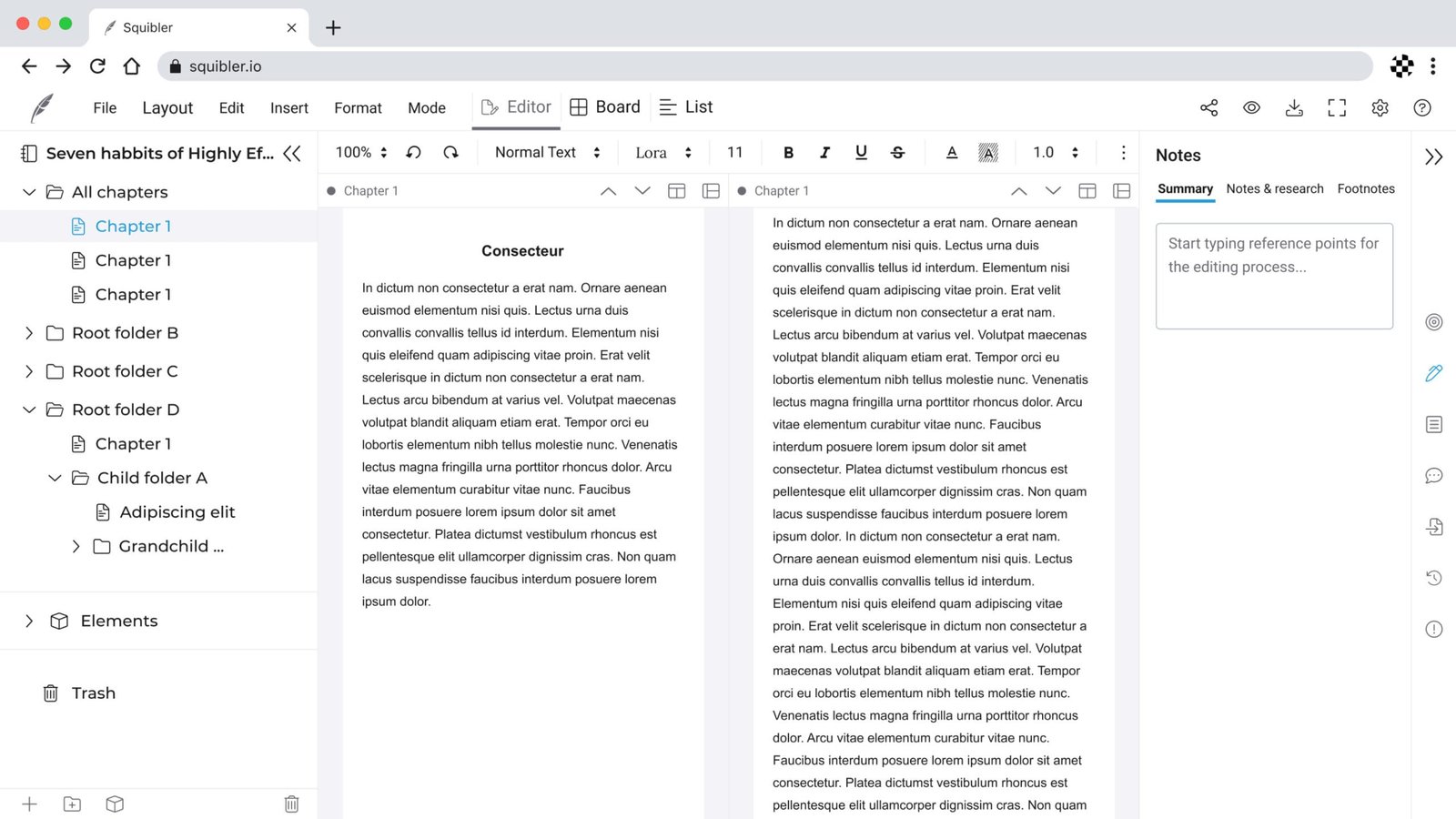Open the comments speech bubble icon
Screen dimensions: 1456x819
pos(1434,475)
